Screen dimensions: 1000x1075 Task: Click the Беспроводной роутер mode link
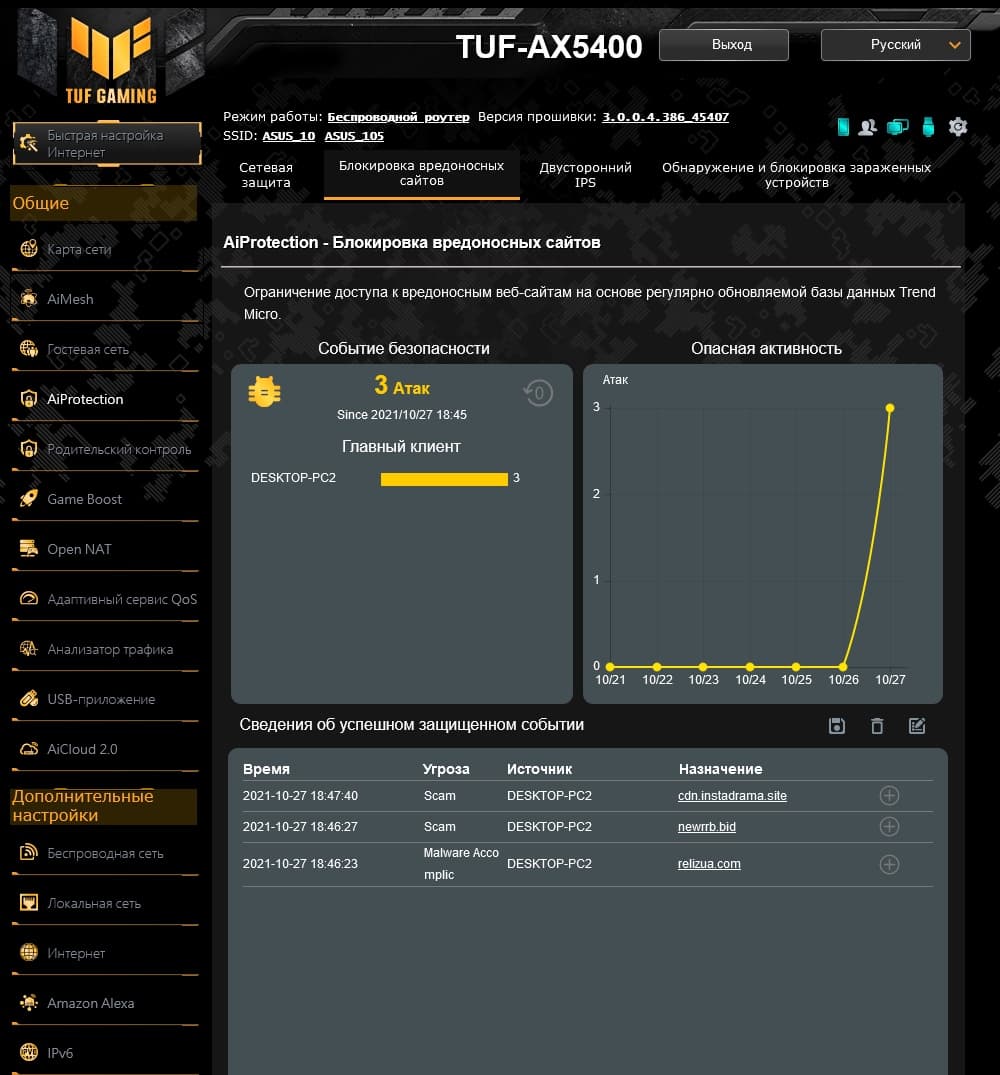click(398, 117)
